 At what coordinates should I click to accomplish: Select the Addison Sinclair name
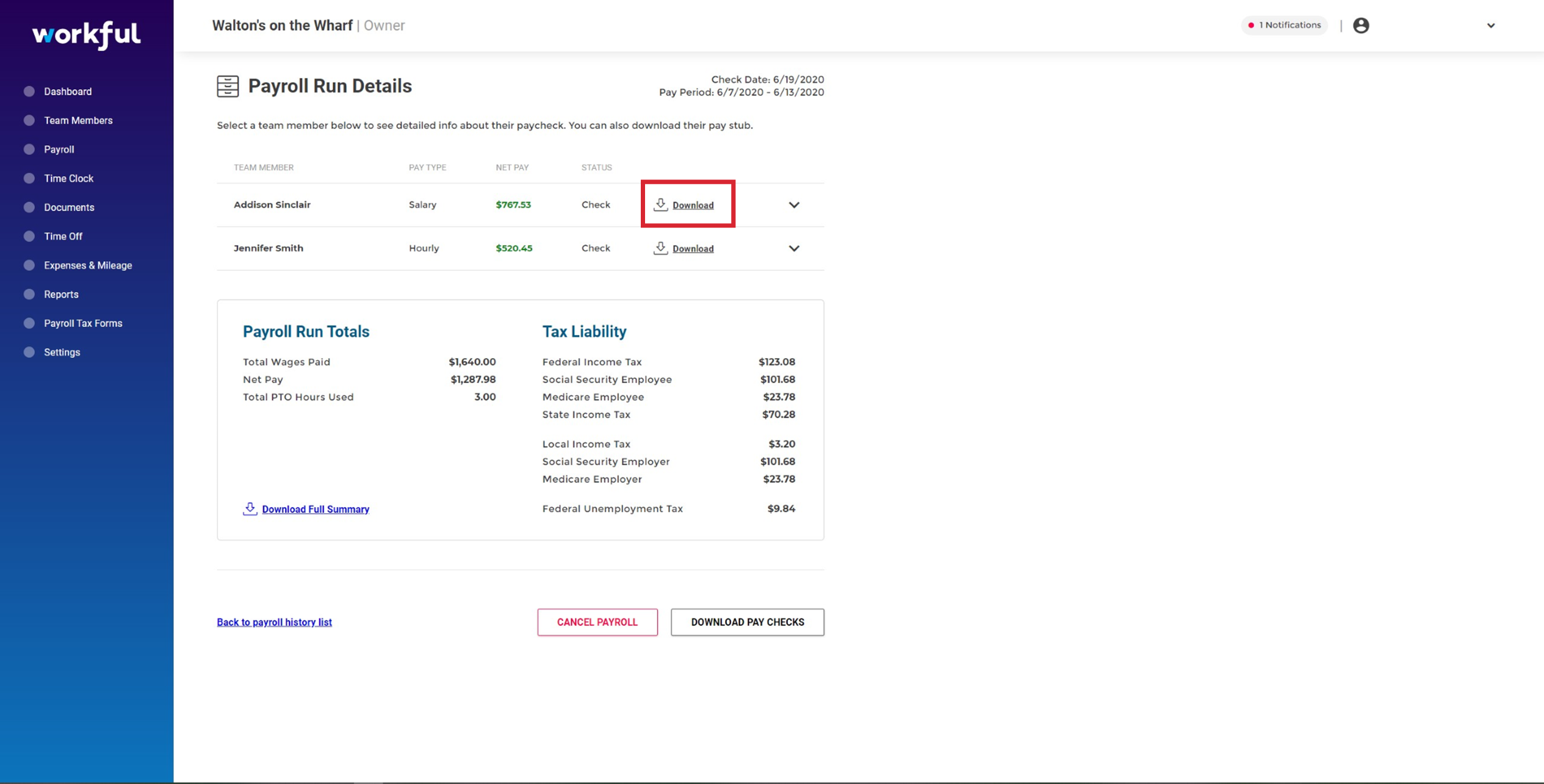click(x=272, y=204)
